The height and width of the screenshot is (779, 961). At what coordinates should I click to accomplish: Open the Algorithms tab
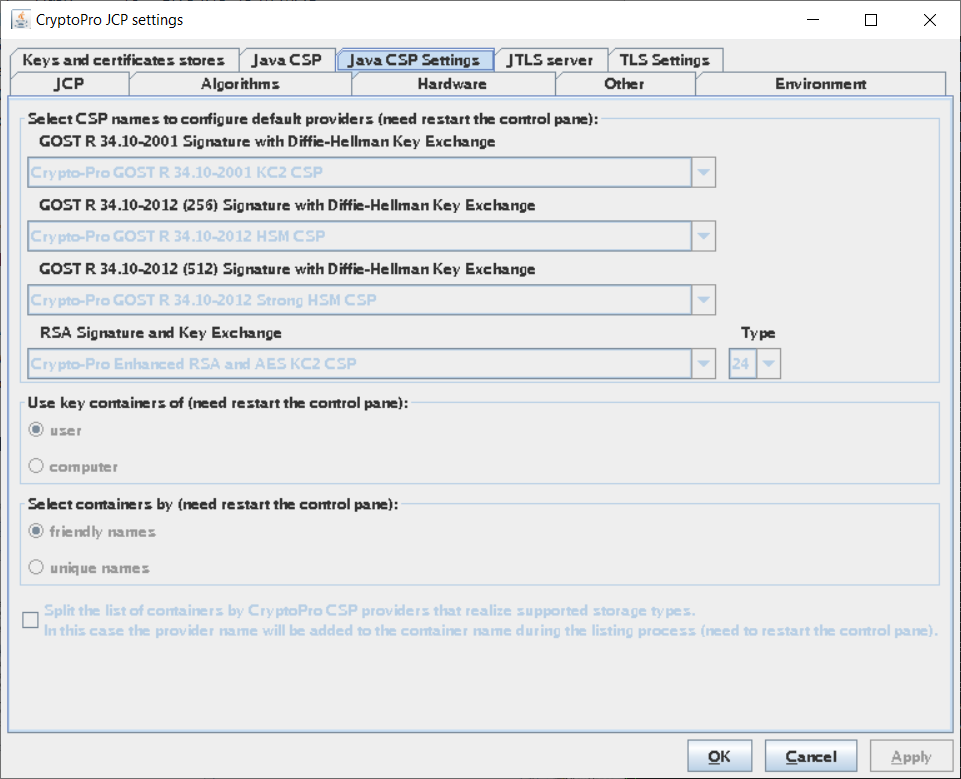point(240,84)
